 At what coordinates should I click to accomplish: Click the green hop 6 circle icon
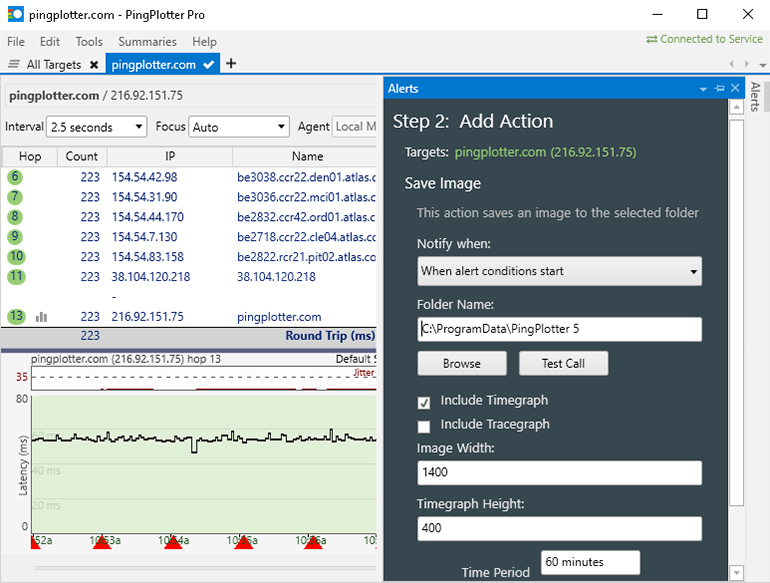click(15, 177)
